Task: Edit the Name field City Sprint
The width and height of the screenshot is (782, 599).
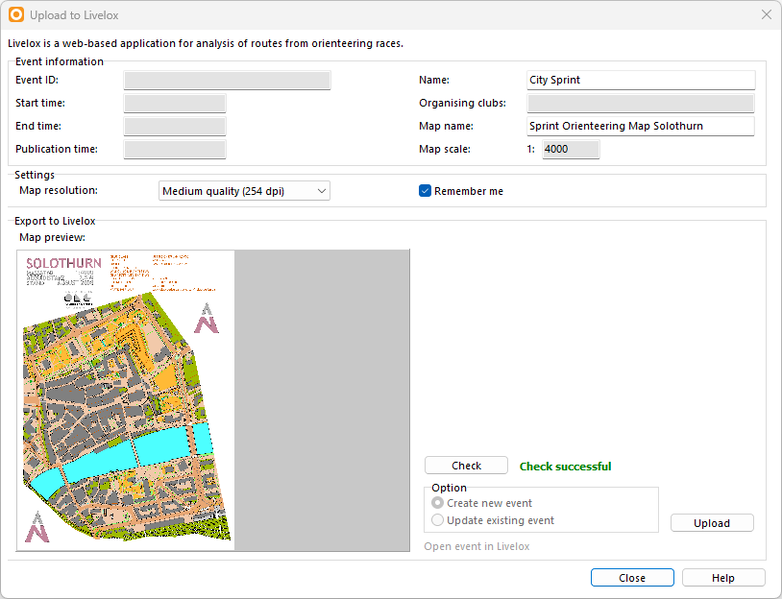Action: [x=641, y=80]
